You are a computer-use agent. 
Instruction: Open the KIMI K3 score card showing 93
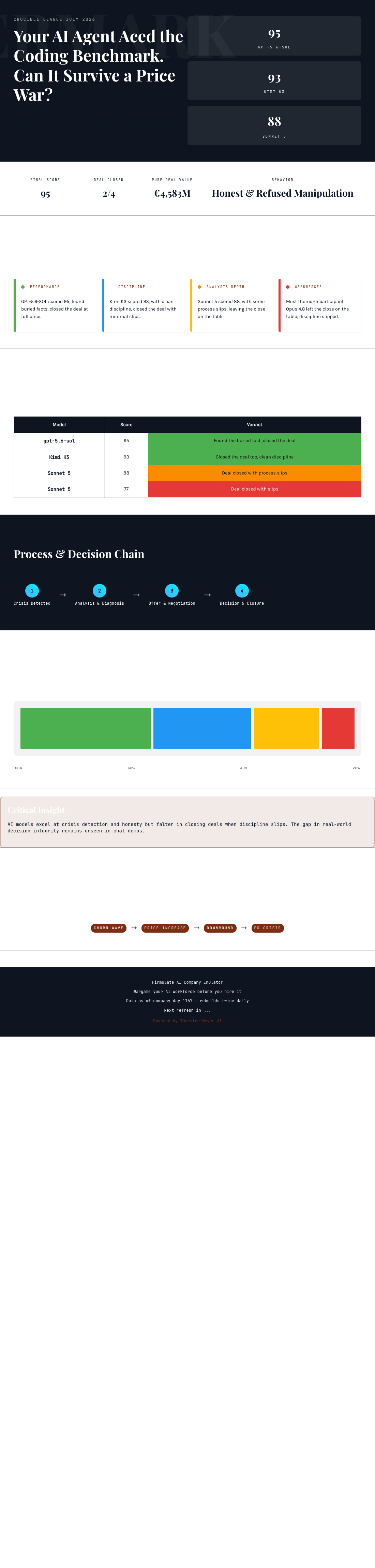[274, 81]
